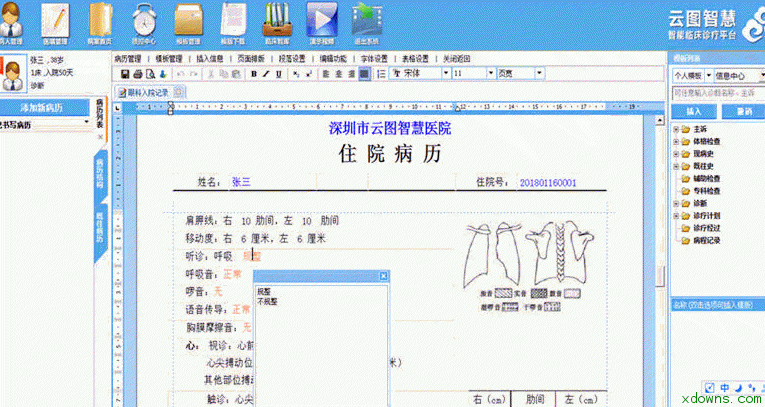Expand the 现病史 tree folder
This screenshot has height=407, width=765.
click(676, 154)
